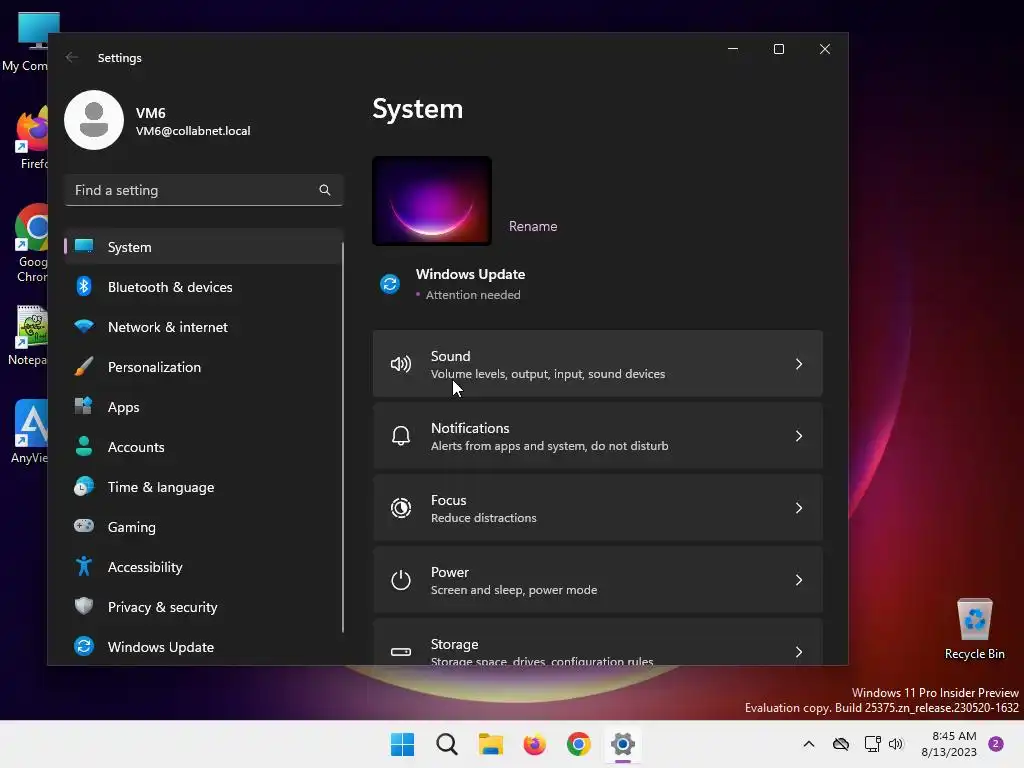This screenshot has height=768, width=1024.
Task: Click the Time & language clock icon
Action: (84, 487)
